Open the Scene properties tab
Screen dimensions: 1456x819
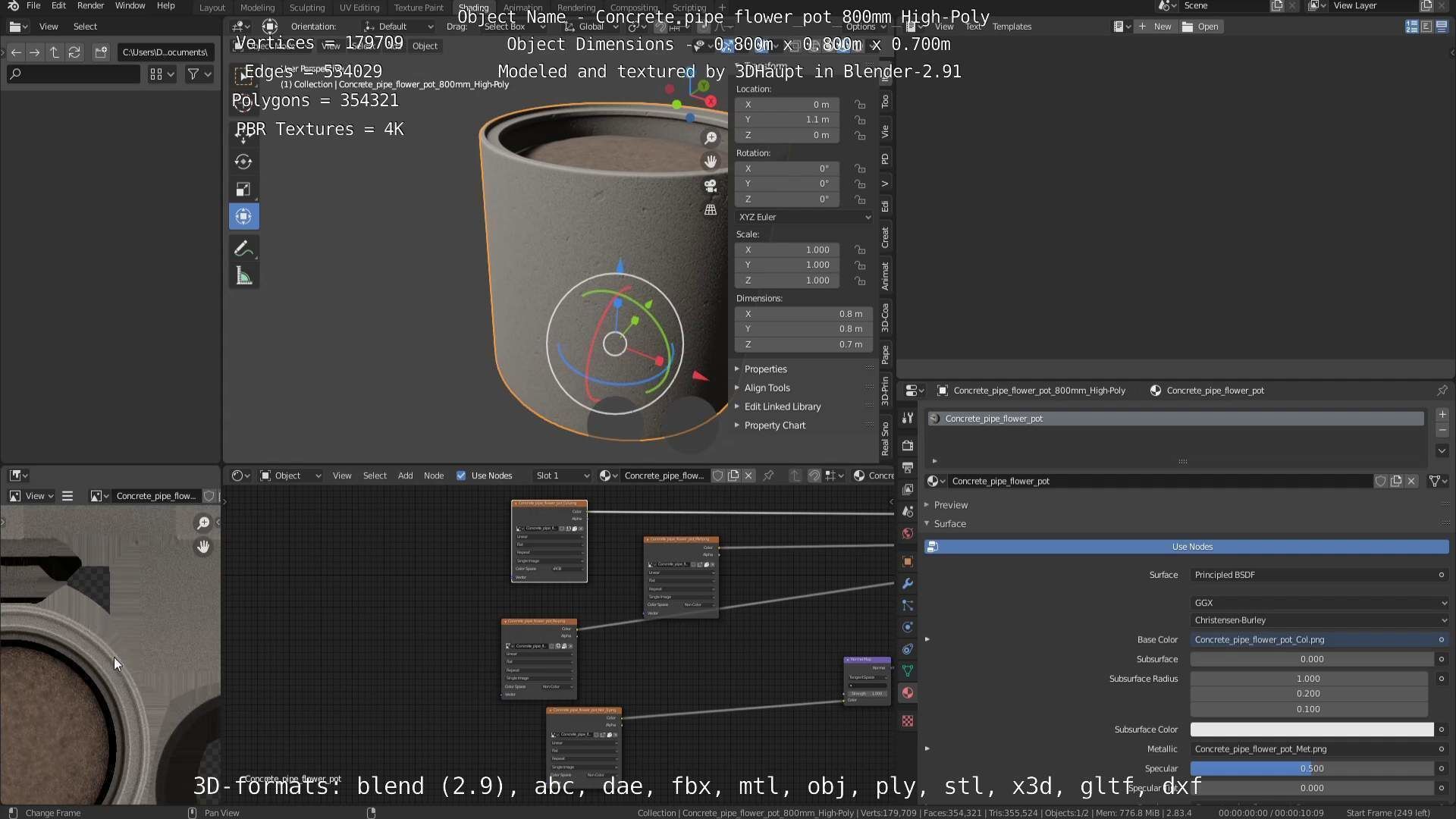pyautogui.click(x=908, y=512)
